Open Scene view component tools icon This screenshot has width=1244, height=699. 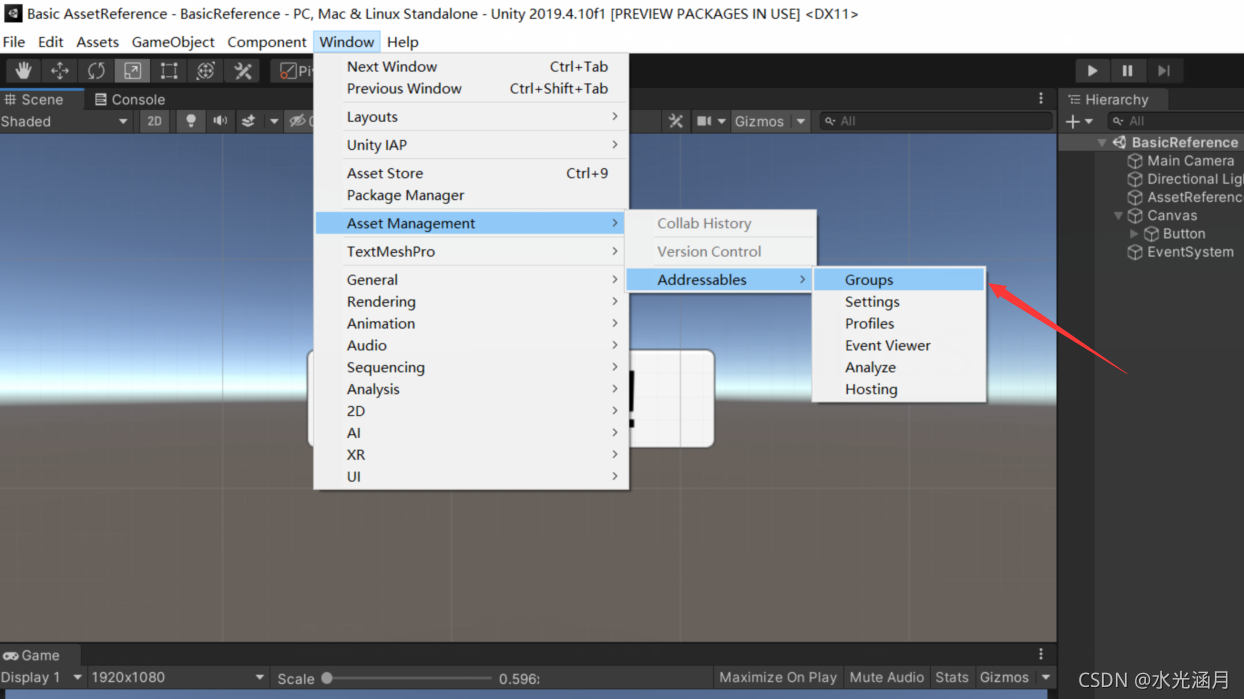[676, 121]
